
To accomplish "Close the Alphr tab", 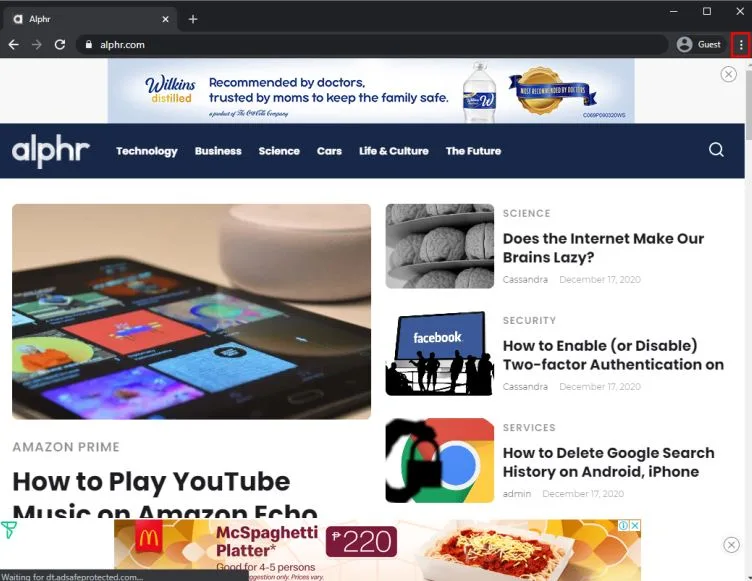I will pyautogui.click(x=165, y=19).
